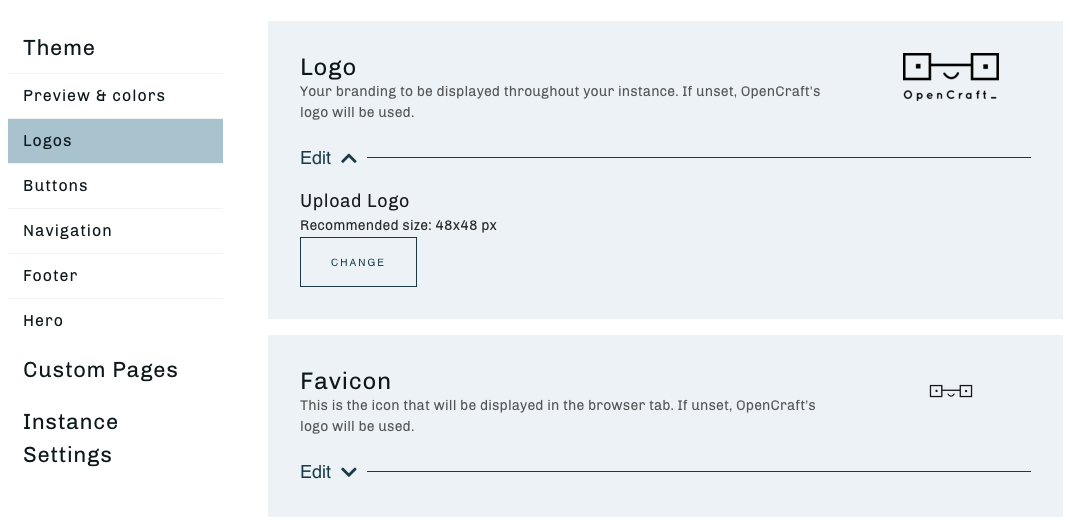Click the small favicon glasses preview
This screenshot has width=1070, height=528.
click(x=951, y=391)
